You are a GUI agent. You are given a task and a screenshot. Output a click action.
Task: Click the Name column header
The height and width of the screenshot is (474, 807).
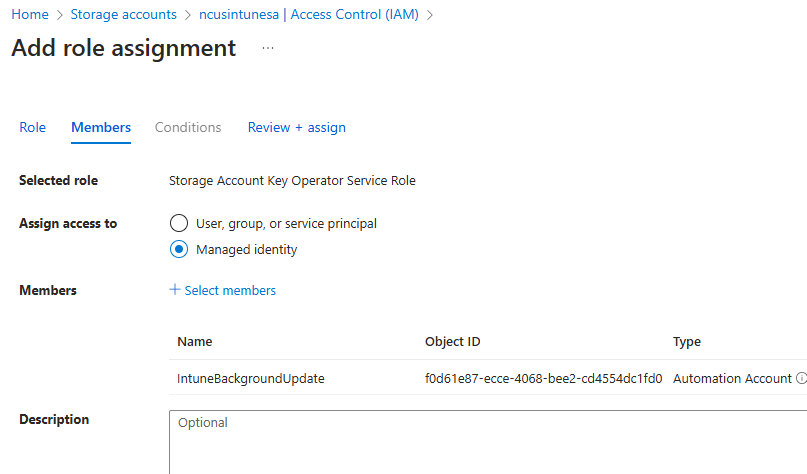195,342
